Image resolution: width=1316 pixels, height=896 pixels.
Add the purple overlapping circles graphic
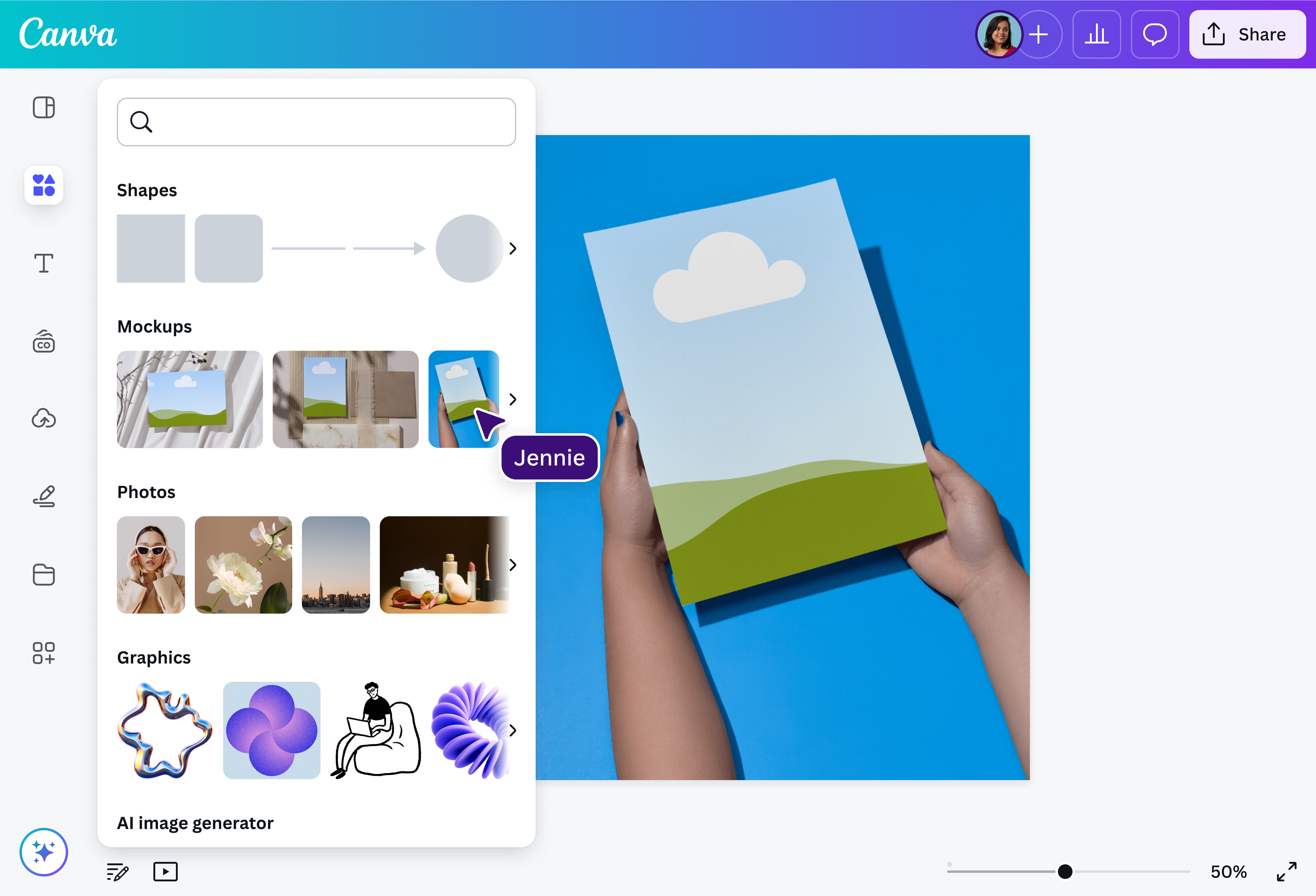point(271,730)
